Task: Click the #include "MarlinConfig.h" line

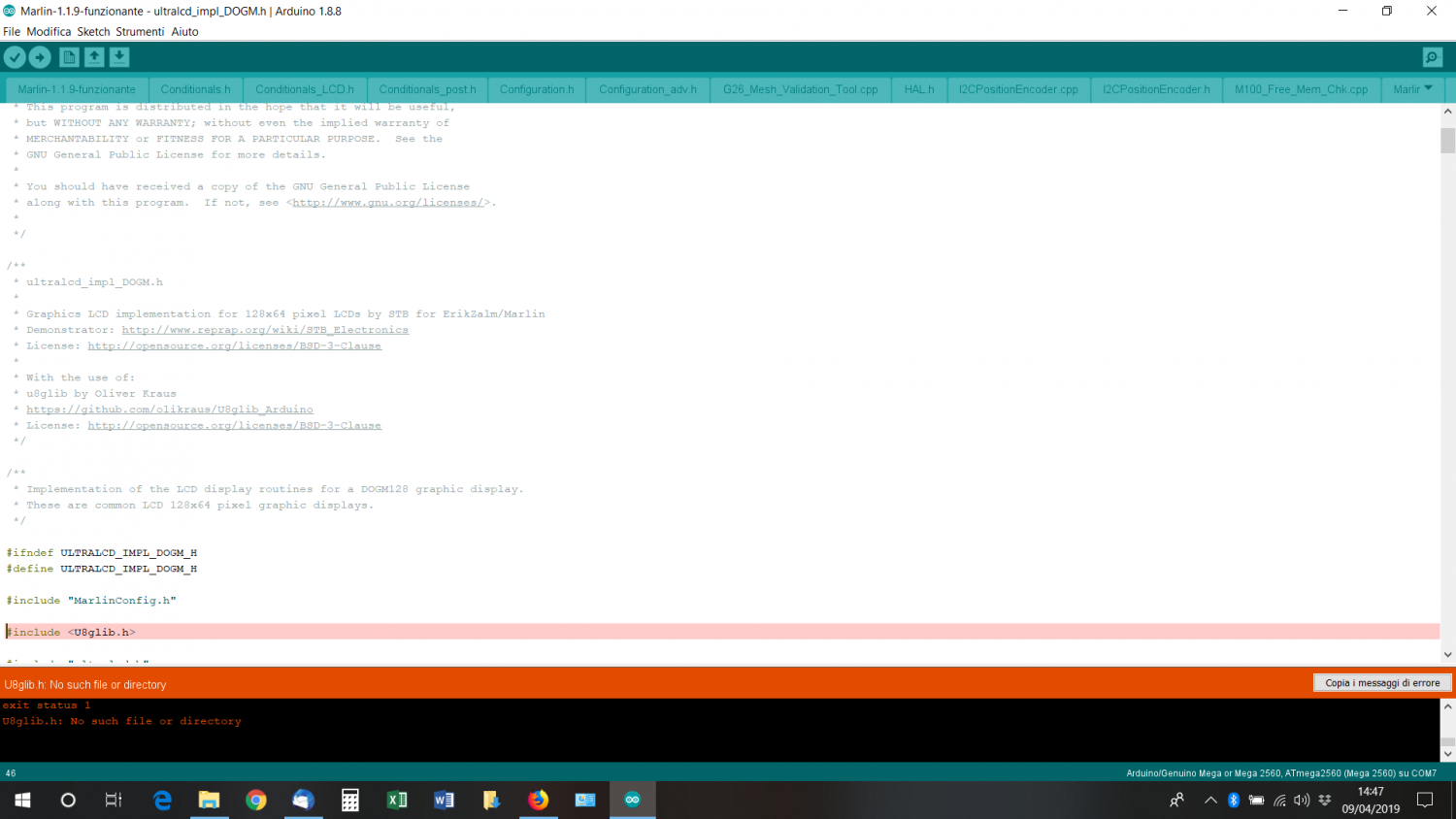Action: click(91, 601)
